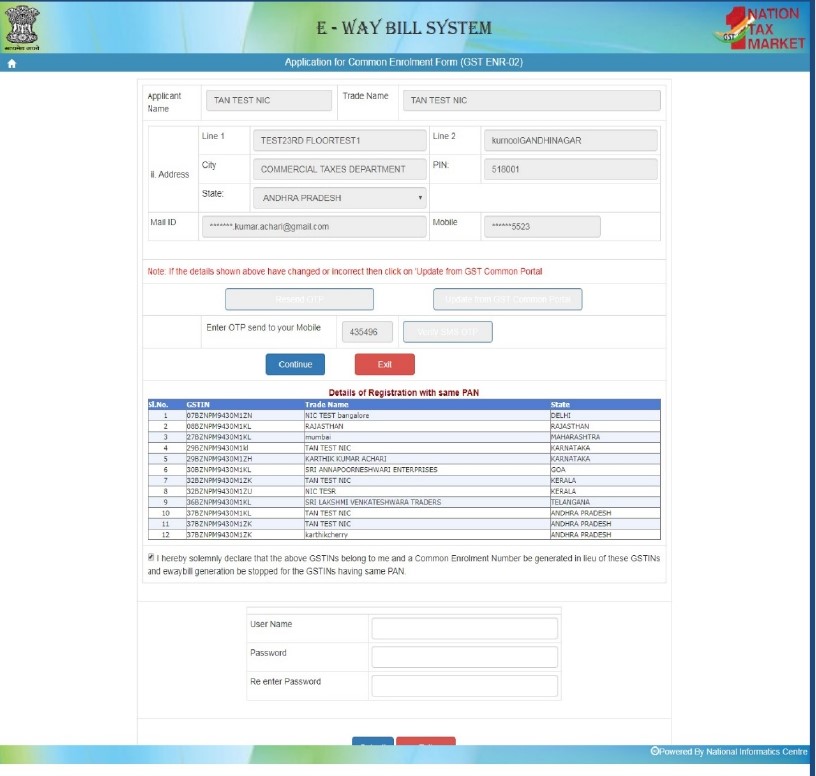
Task: Click the Verify SMS OTP button
Action: (448, 332)
